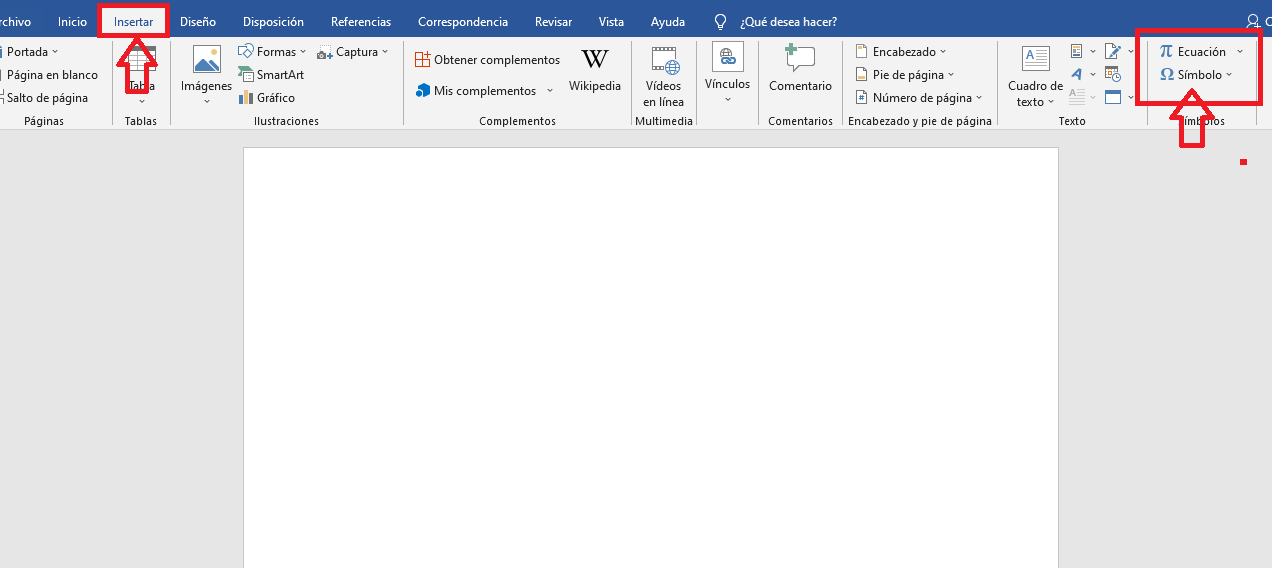The image size is (1272, 568).
Task: Click Encabezado y pie de página label
Action: click(x=920, y=121)
